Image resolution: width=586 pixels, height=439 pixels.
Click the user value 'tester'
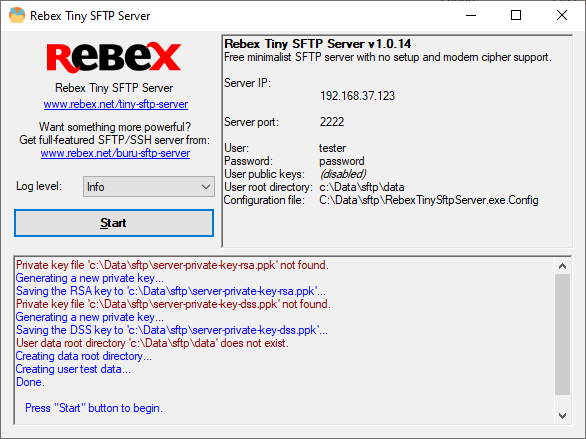click(x=333, y=148)
